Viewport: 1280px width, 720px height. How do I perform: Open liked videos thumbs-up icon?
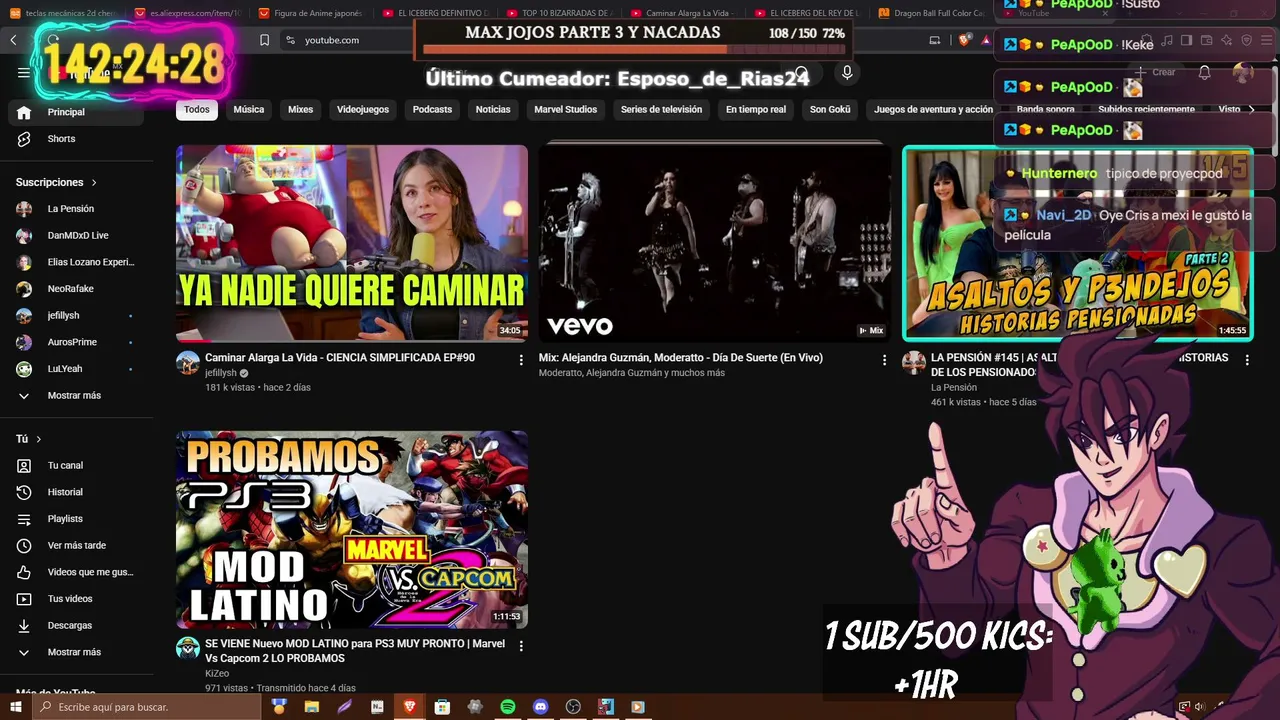24,572
